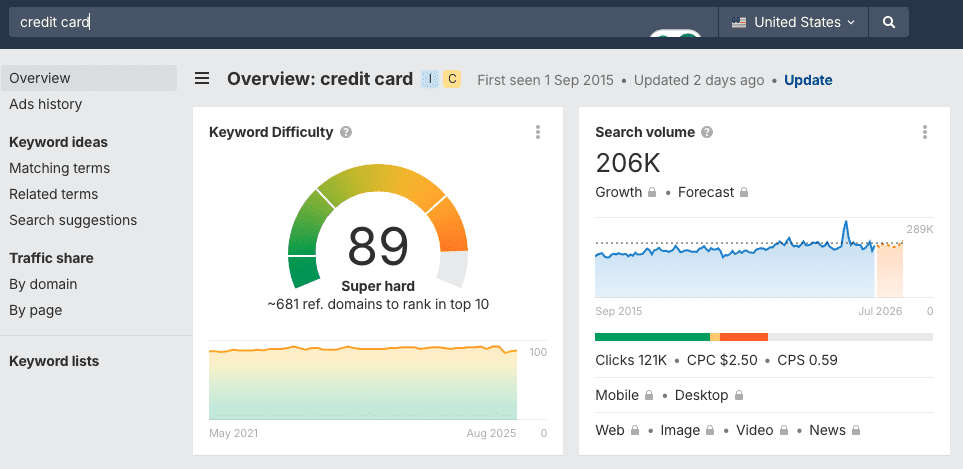Click the ~681 ref. domains text
The height and width of the screenshot is (469, 963).
pos(378,304)
